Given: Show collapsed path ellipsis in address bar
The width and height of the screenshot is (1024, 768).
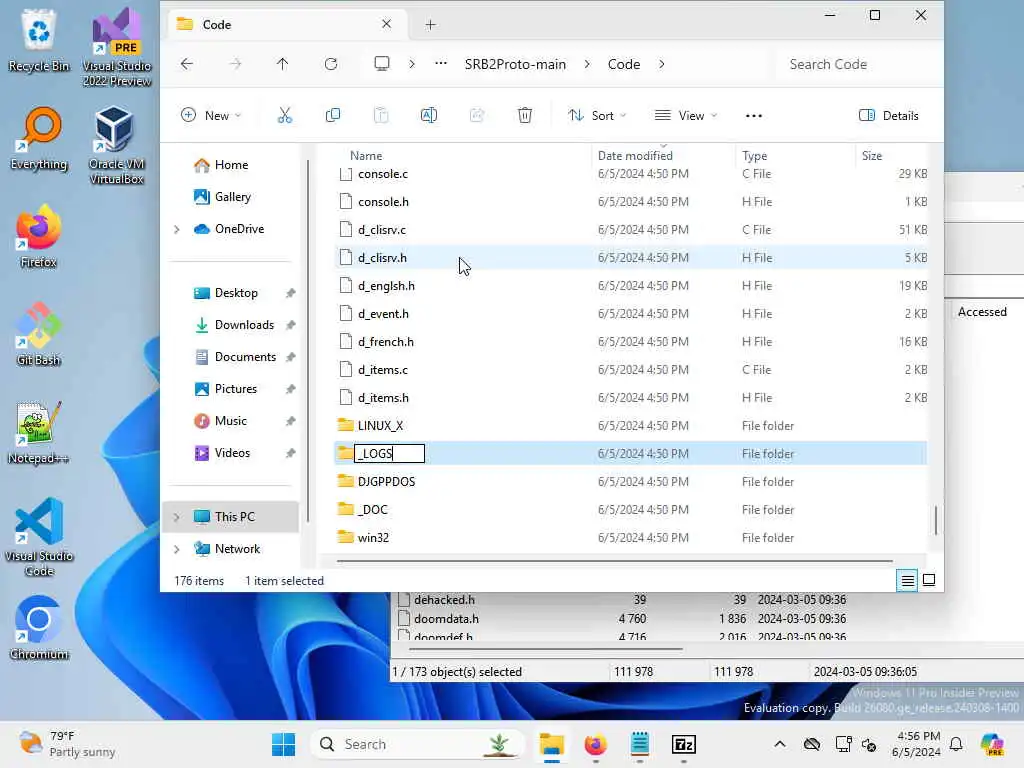Looking at the screenshot, I should pyautogui.click(x=441, y=64).
